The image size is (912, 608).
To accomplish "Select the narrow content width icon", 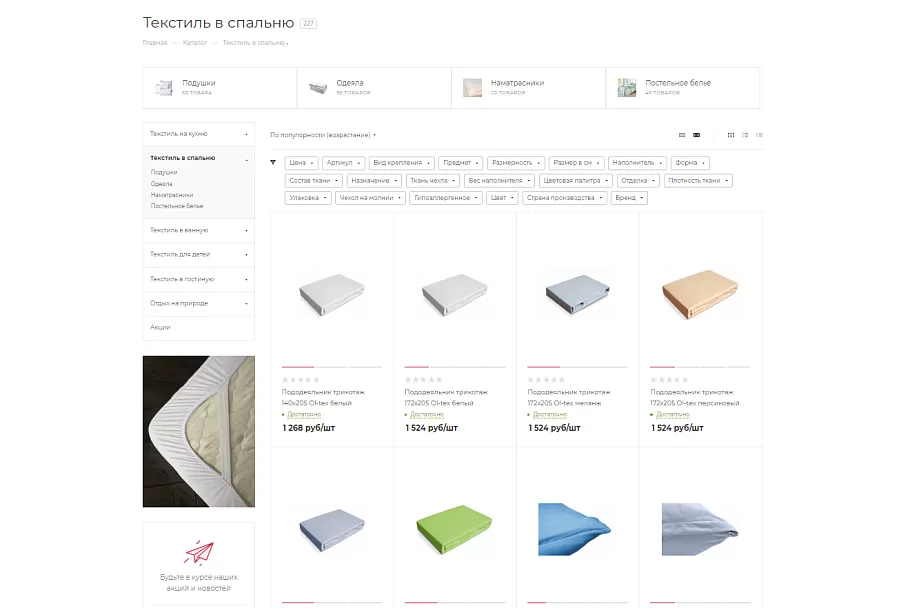I will click(x=682, y=135).
